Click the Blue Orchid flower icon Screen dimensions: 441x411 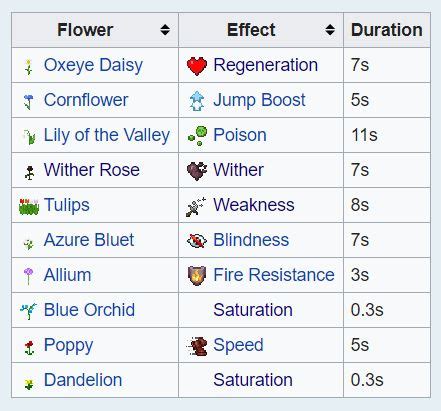click(28, 311)
